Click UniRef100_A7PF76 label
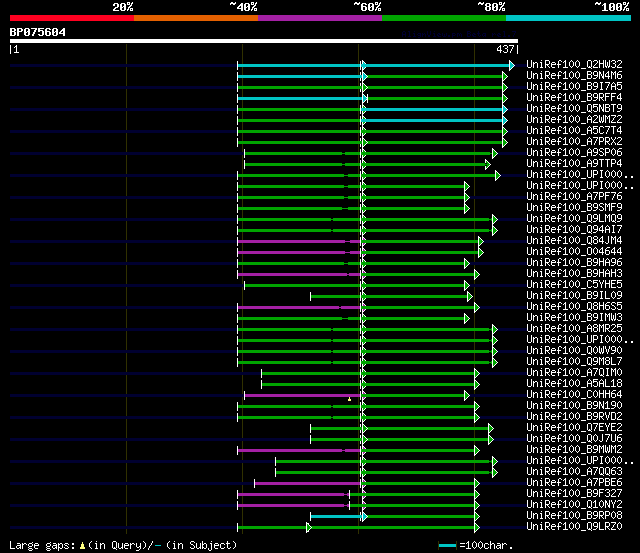 (574, 197)
